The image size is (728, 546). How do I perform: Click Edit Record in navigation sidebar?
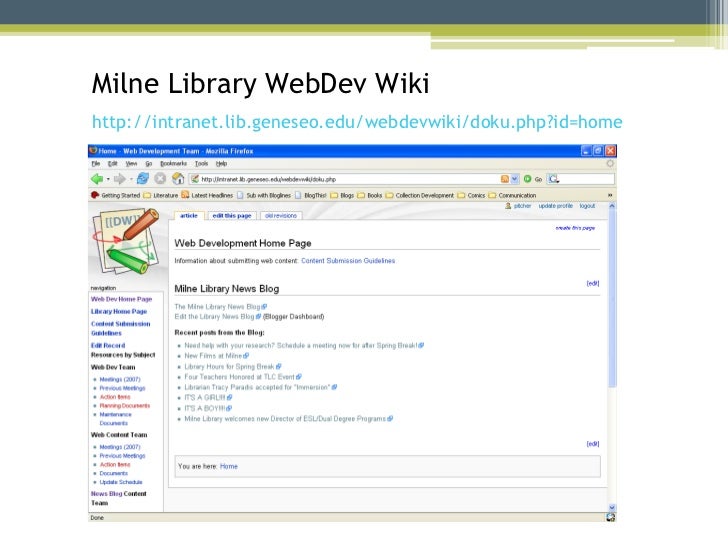[x=108, y=345]
